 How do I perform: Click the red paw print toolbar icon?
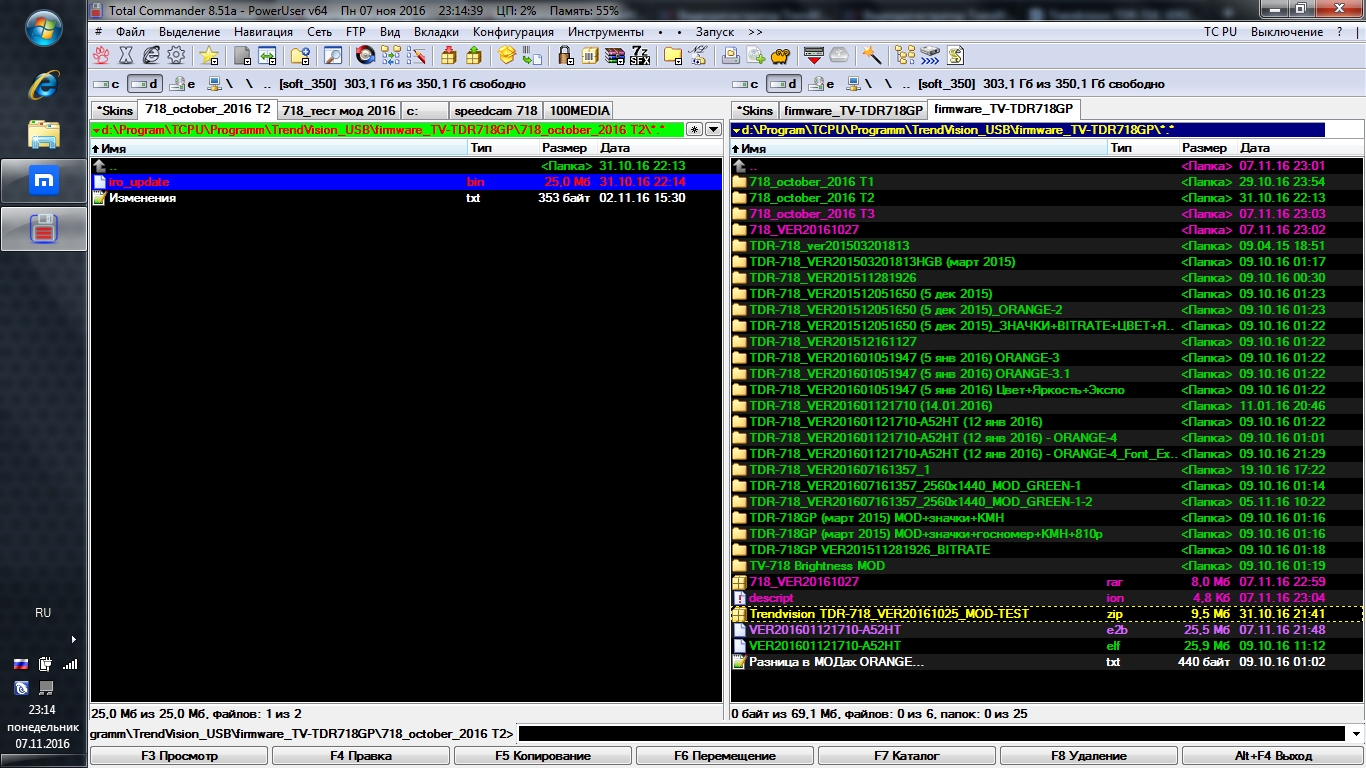(101, 56)
